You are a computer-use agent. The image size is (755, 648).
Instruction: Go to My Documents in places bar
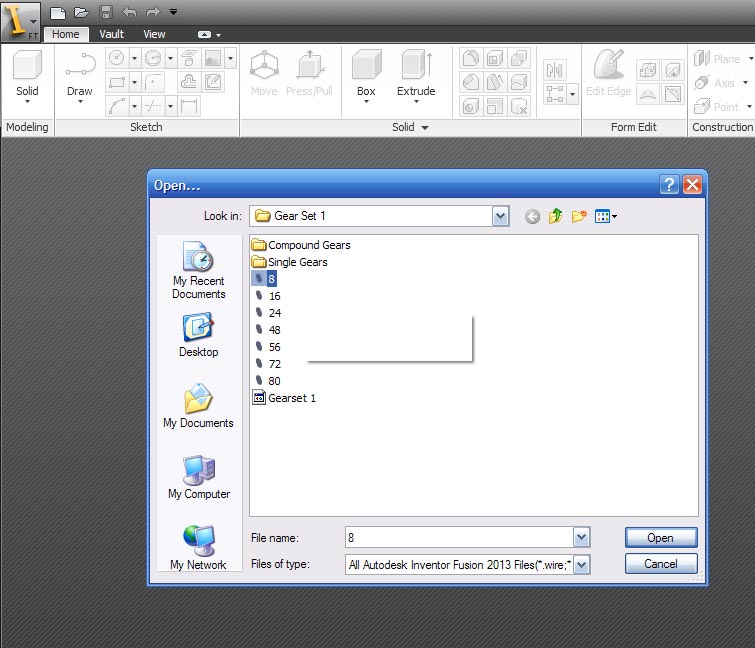pos(198,406)
